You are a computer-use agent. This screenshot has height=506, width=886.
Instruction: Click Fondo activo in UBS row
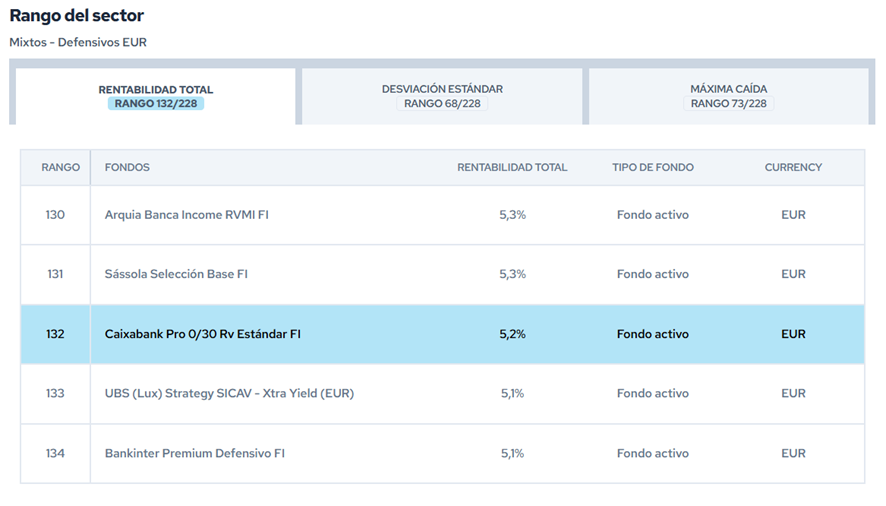tap(653, 393)
